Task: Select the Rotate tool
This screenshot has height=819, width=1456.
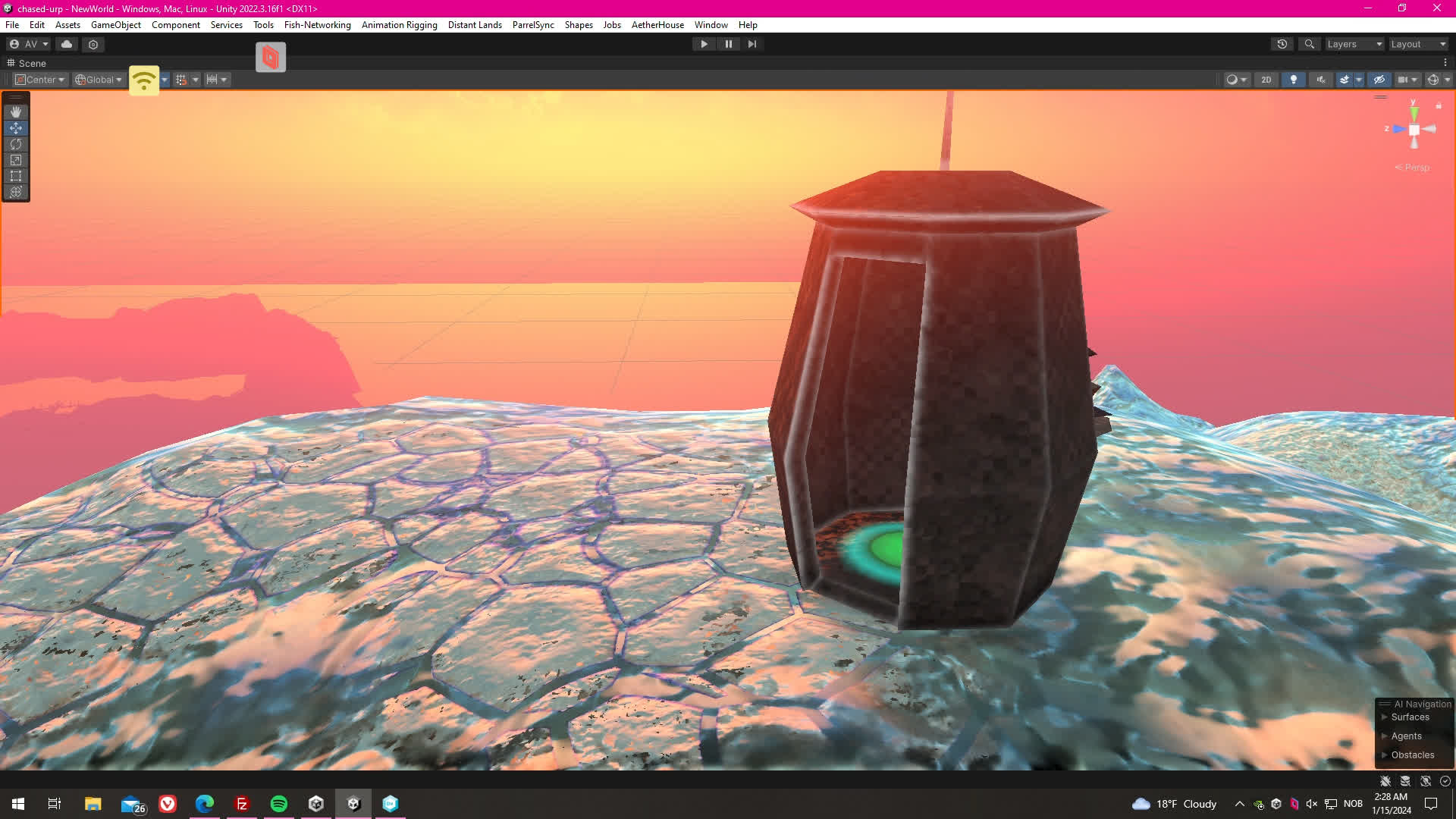Action: pos(16,144)
